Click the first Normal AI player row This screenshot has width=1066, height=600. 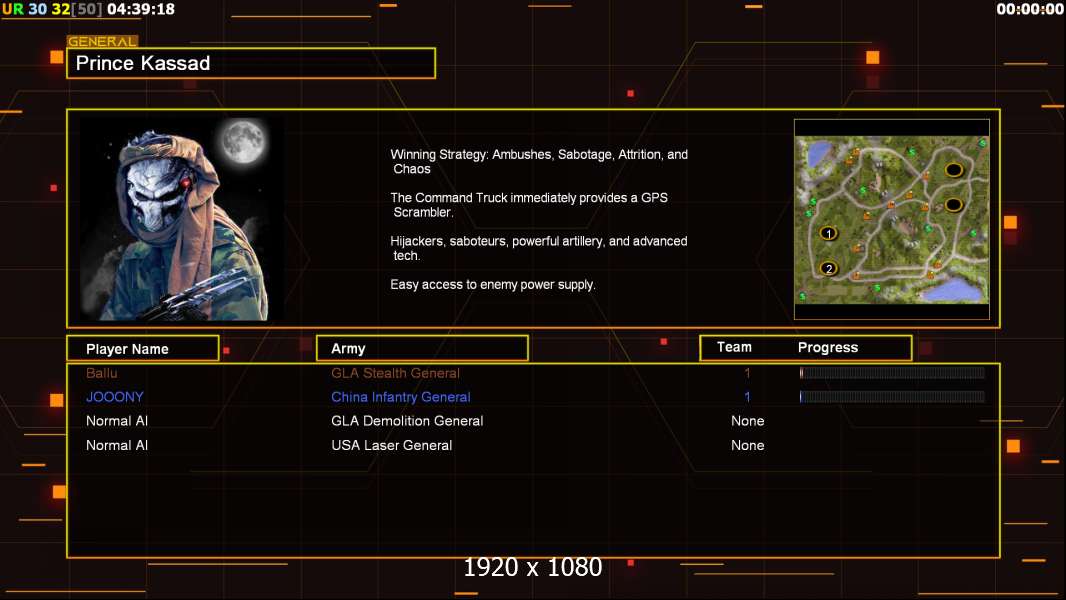(533, 421)
